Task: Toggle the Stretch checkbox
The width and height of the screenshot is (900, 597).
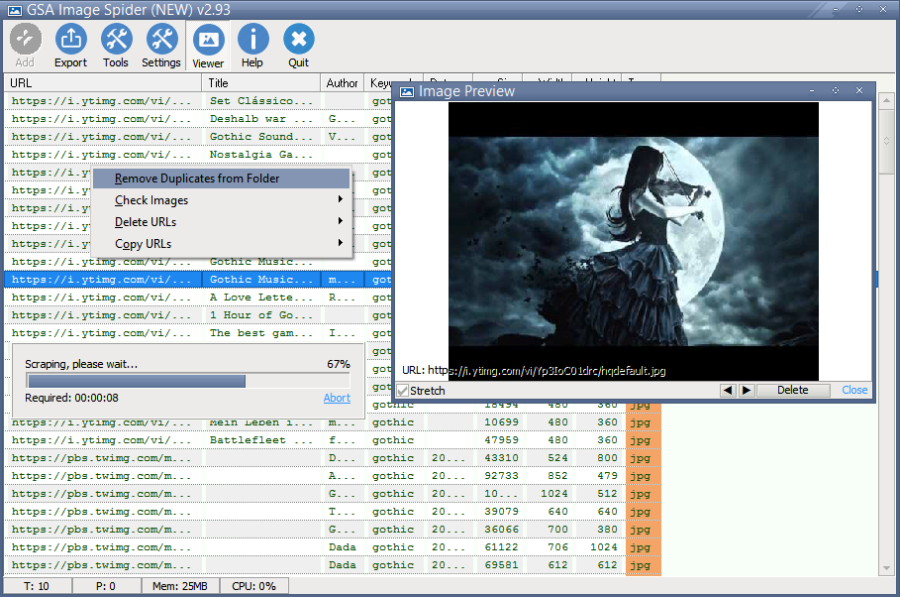Action: (x=404, y=391)
